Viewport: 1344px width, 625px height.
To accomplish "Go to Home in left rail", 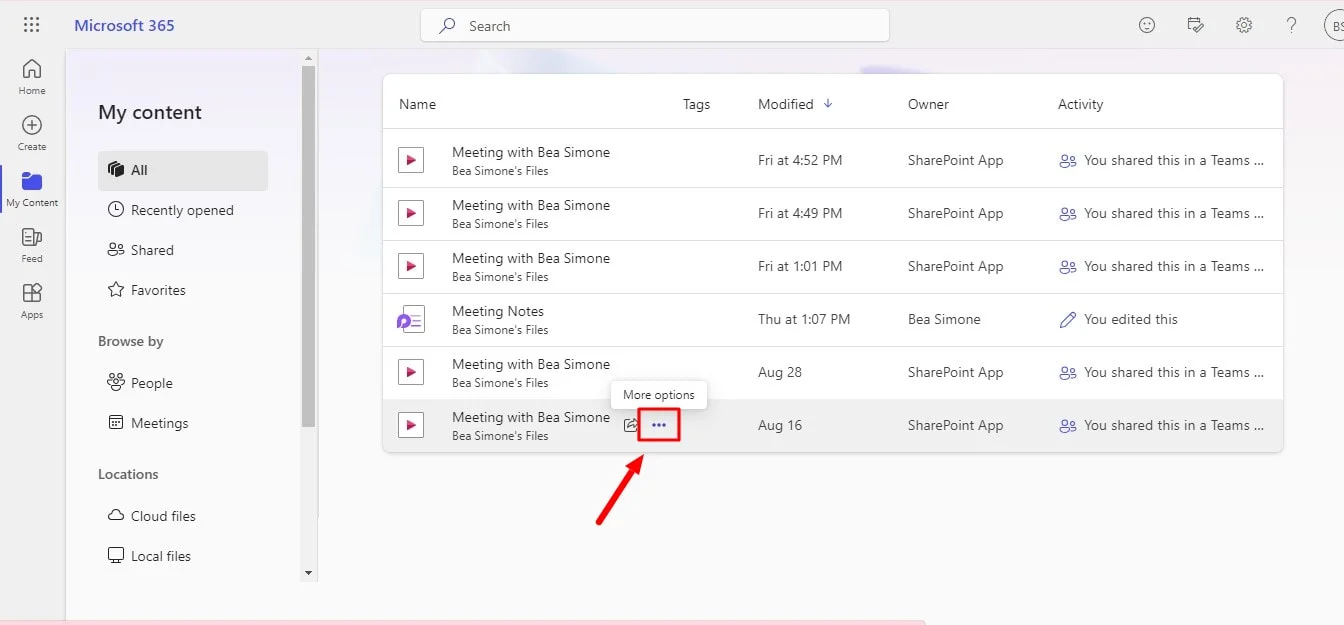I will 32,76.
